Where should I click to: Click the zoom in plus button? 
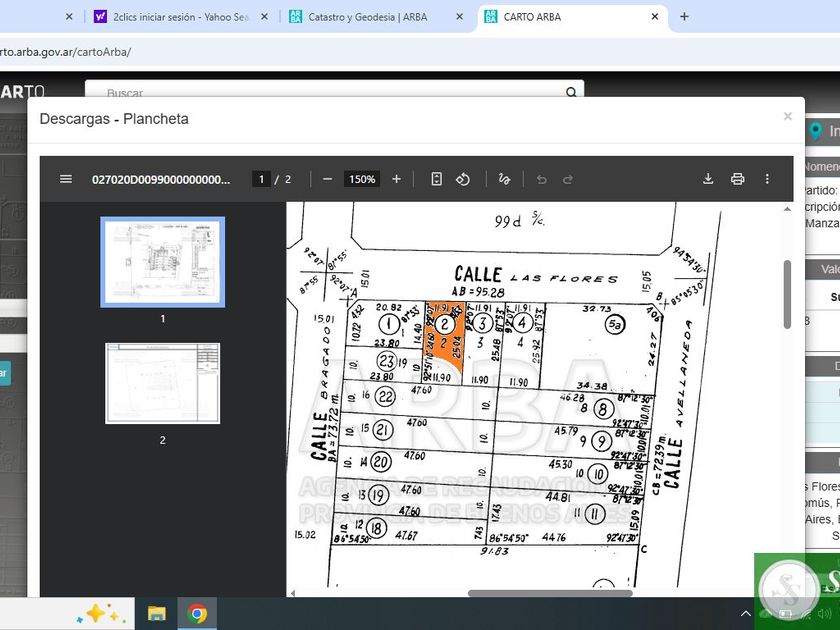pyautogui.click(x=396, y=179)
